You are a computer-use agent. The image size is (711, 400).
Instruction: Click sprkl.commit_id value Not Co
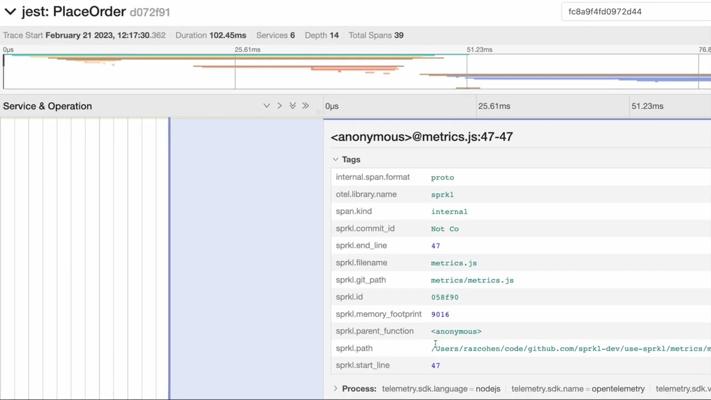tap(445, 229)
